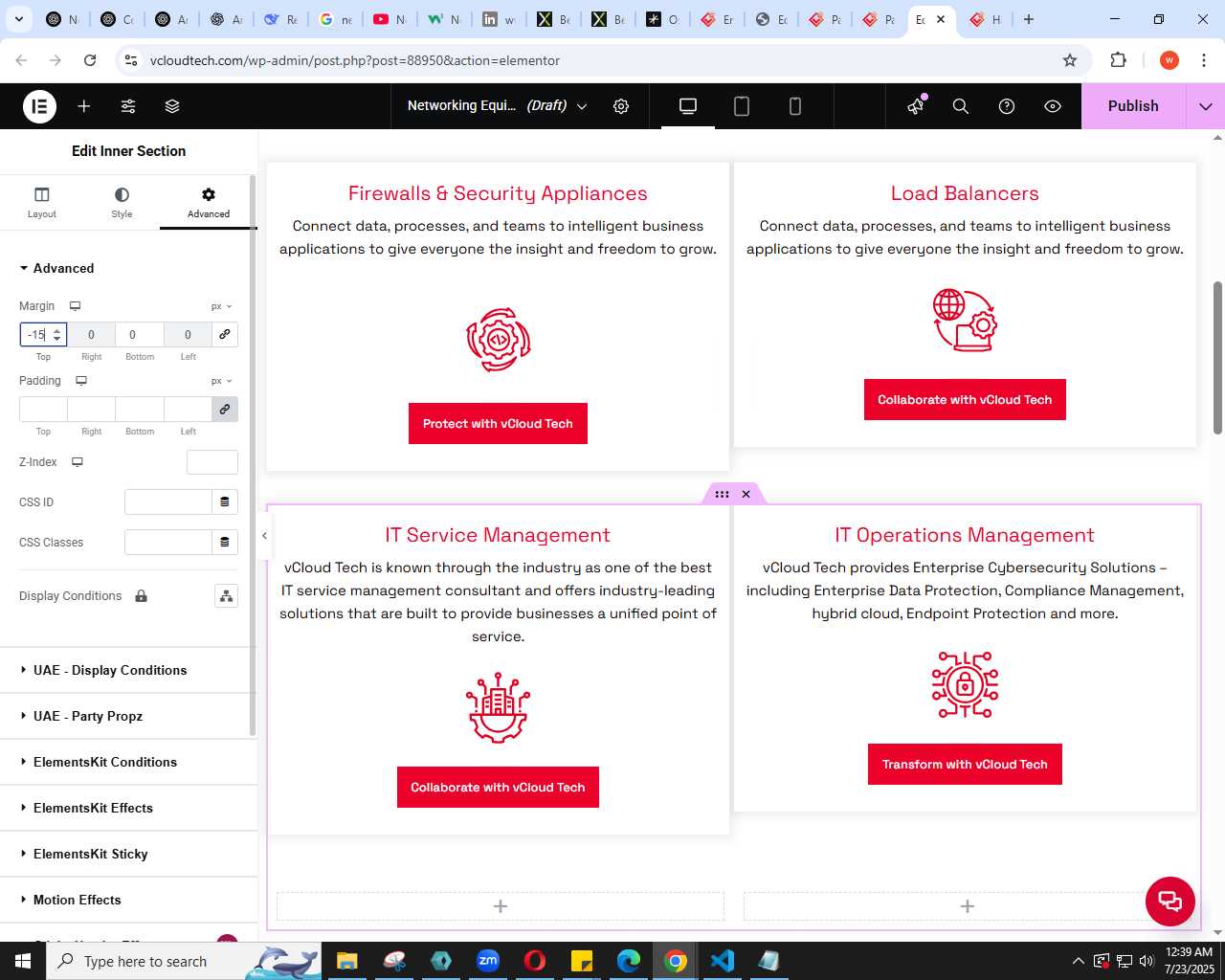This screenshot has width=1225, height=980.
Task: Open the live chat bubble
Action: 1170,901
